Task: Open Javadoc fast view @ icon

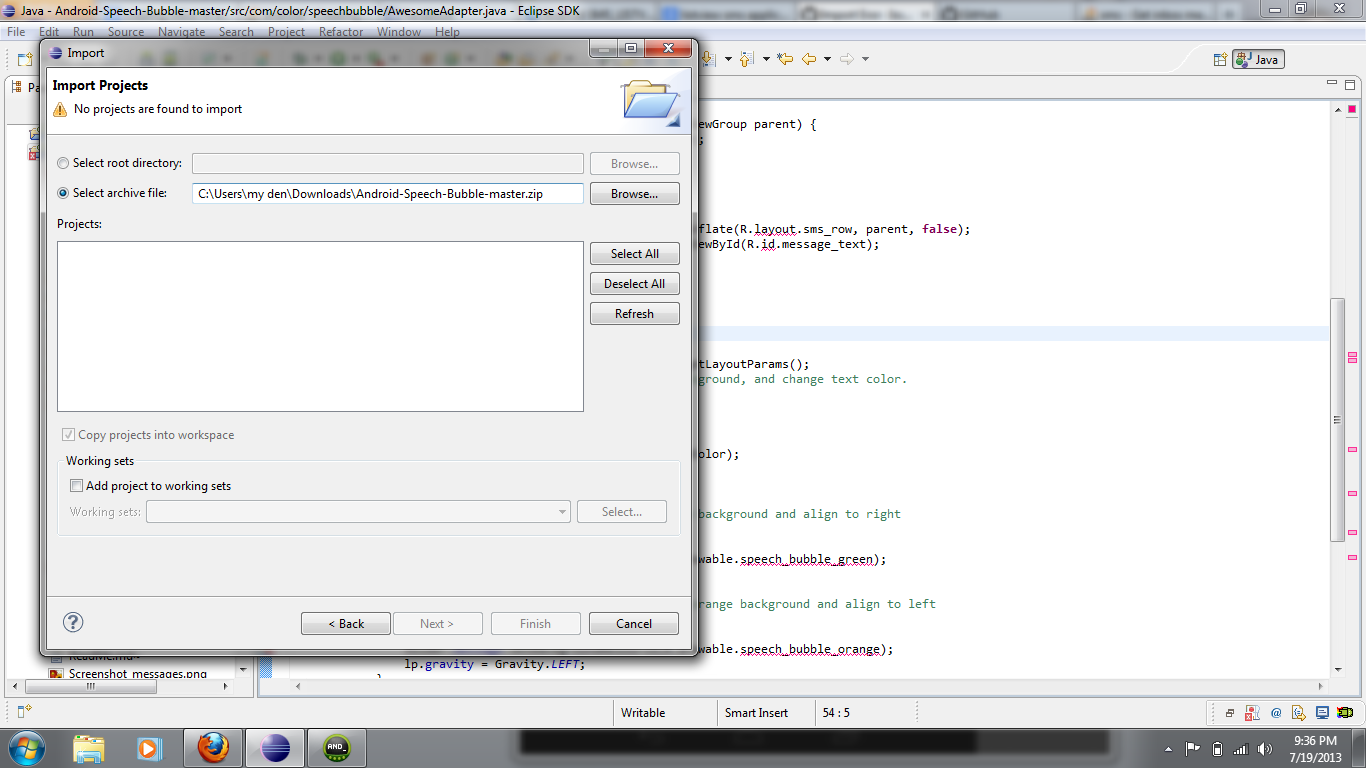Action: (1276, 713)
